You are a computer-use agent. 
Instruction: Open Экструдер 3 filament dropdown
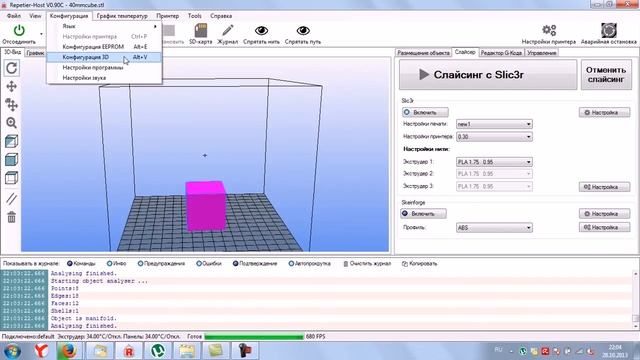[494, 187]
